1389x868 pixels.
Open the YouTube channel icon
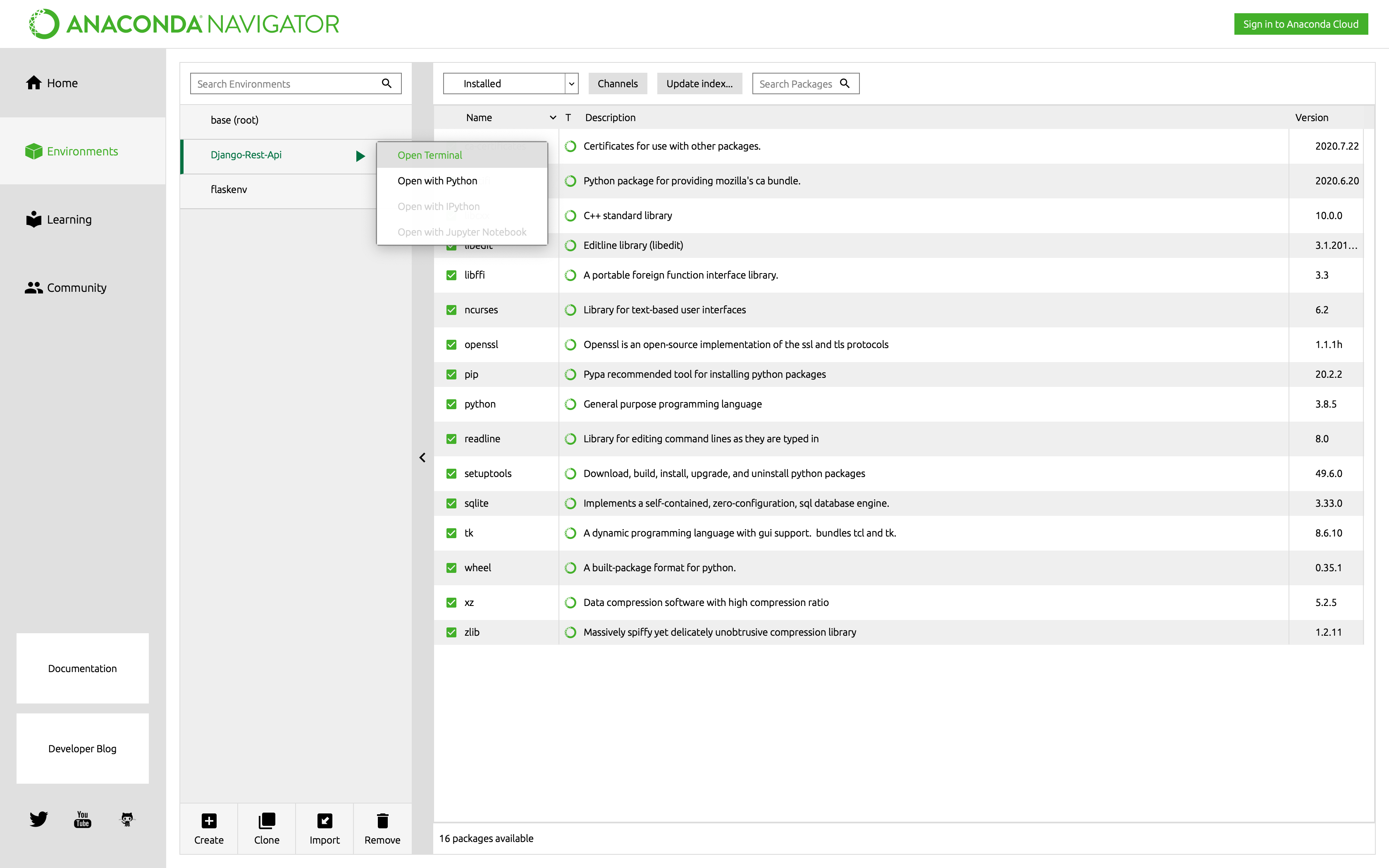[x=83, y=819]
